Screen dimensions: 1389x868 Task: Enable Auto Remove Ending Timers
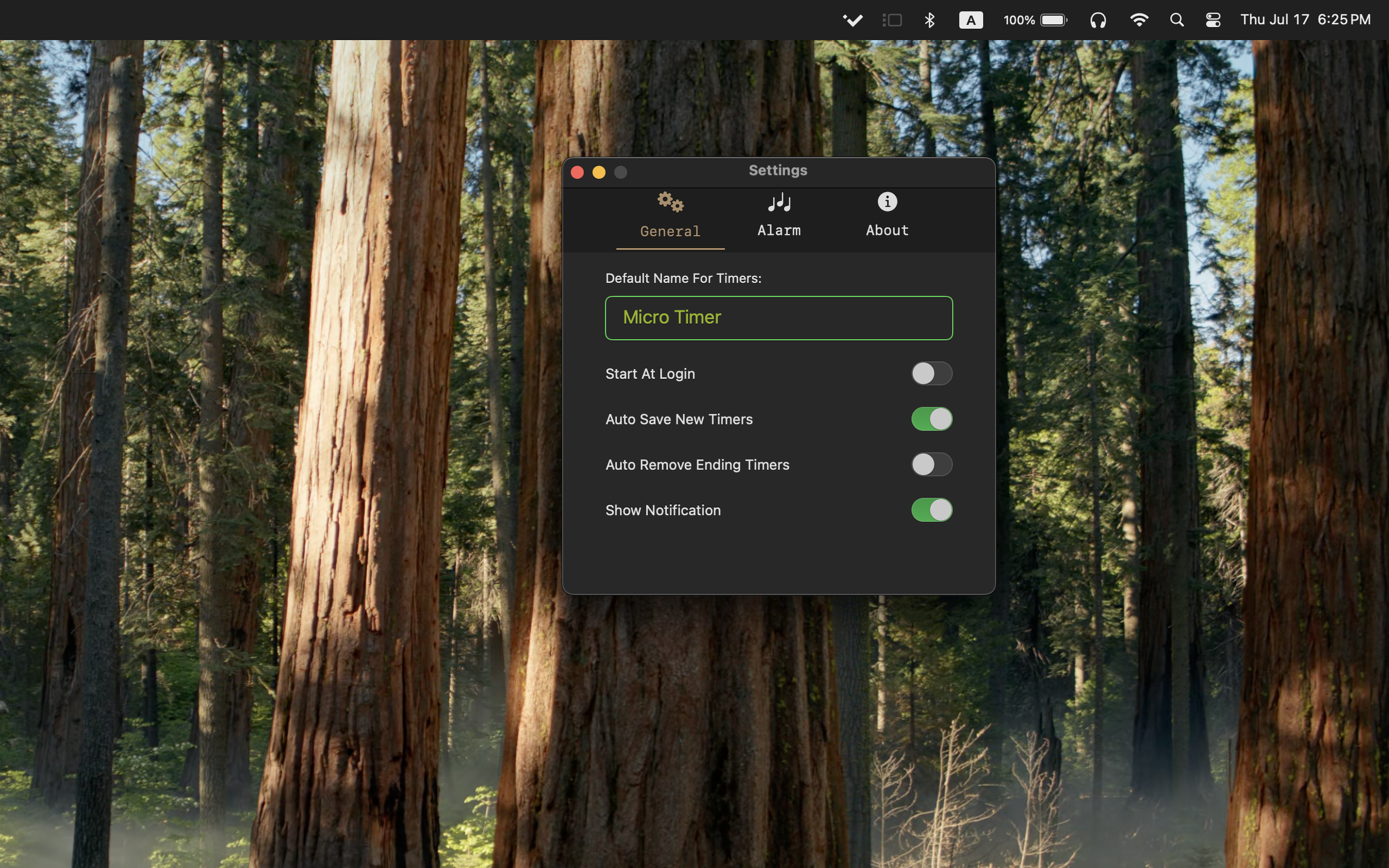click(x=932, y=464)
